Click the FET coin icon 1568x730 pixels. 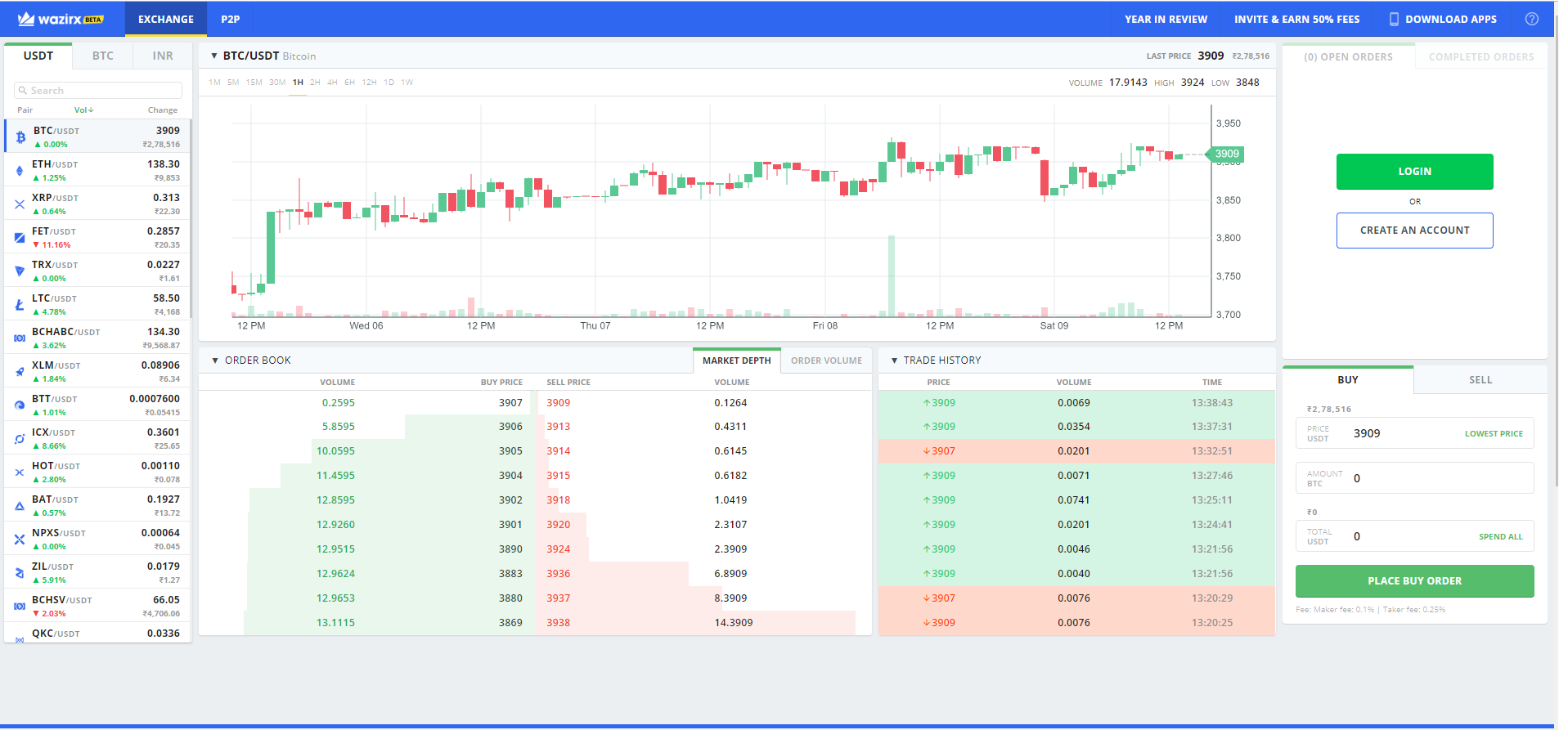[20, 238]
